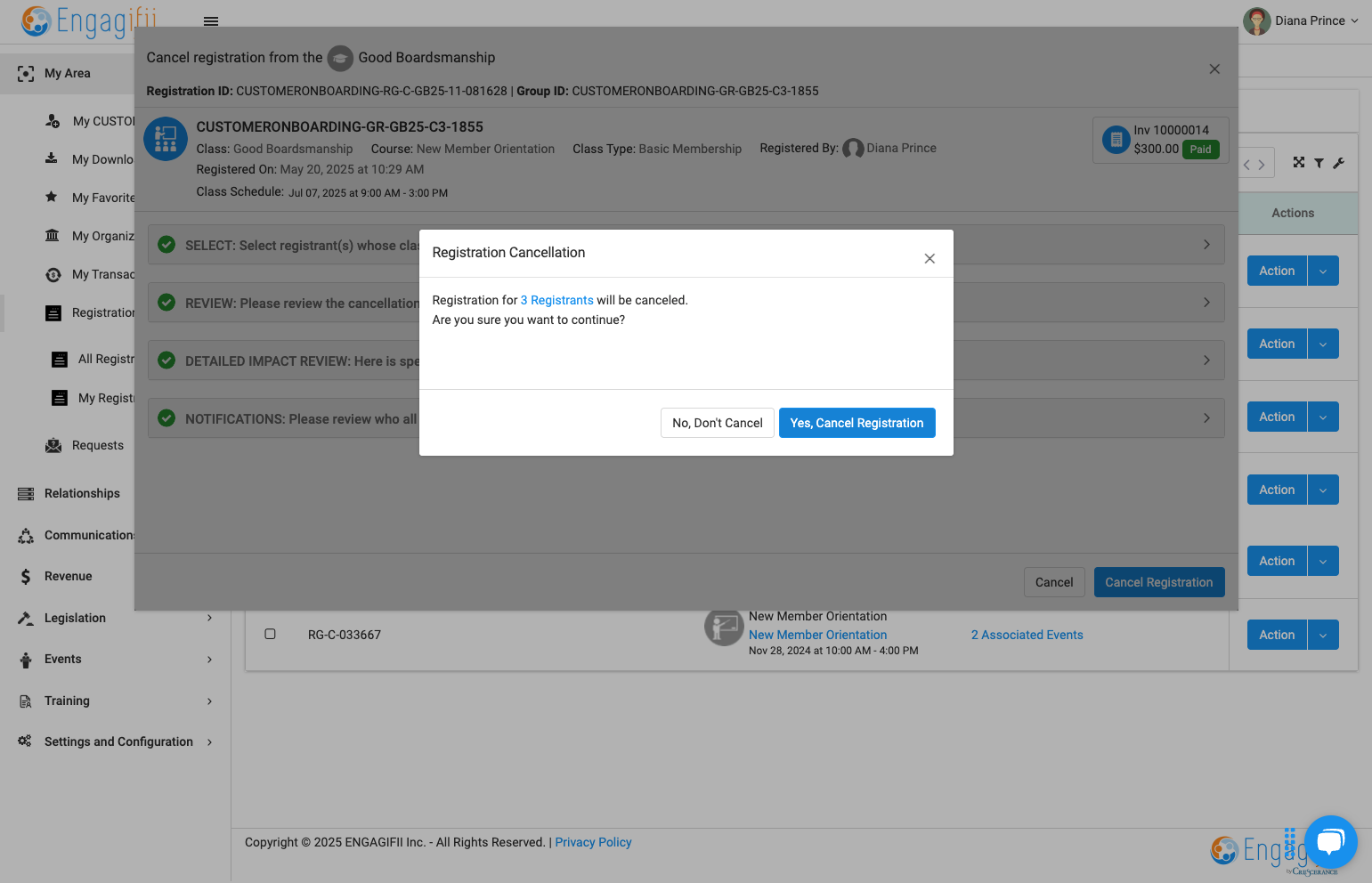Expand the Legislation menu chevron
This screenshot has height=883, width=1372.
209,618
